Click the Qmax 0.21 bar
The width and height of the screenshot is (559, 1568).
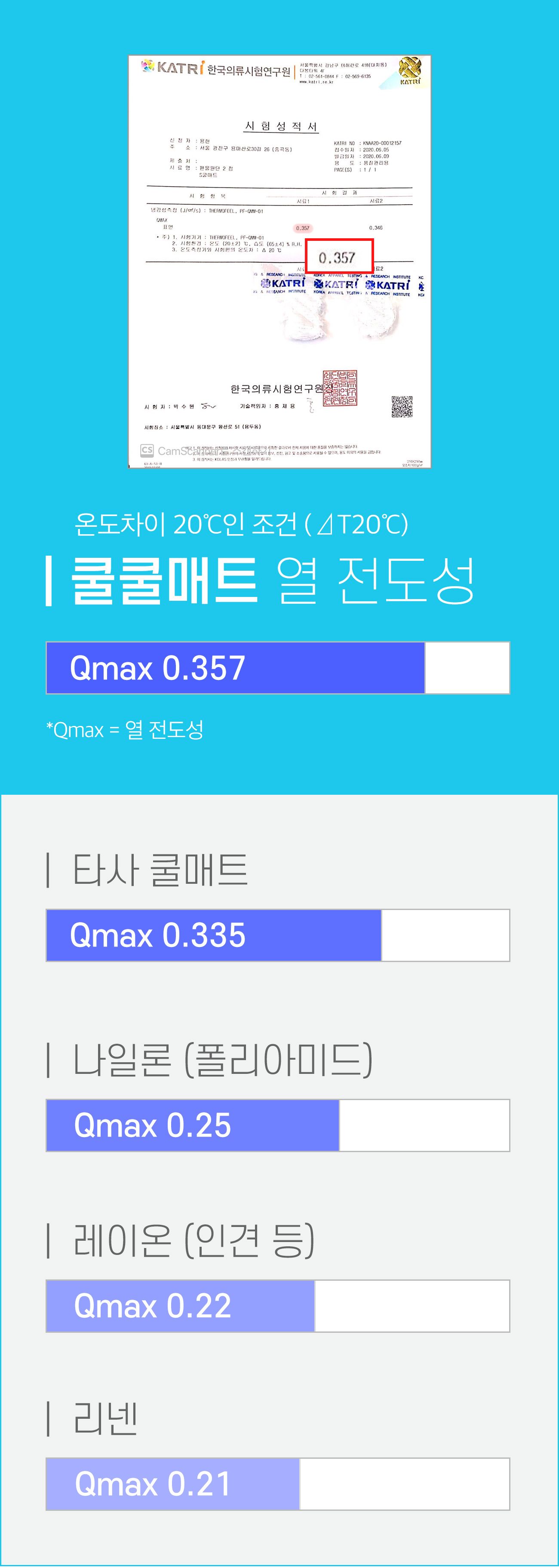tap(173, 1483)
